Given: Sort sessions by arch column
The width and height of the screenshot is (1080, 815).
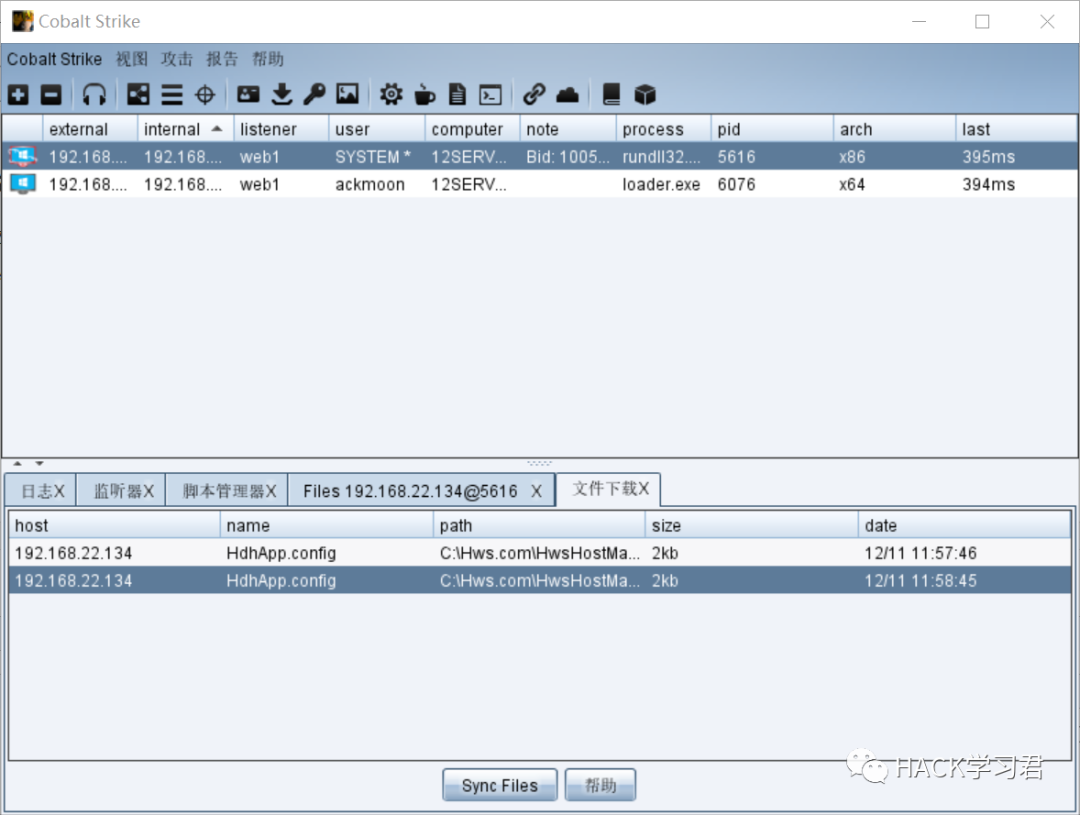Looking at the screenshot, I should [895, 129].
